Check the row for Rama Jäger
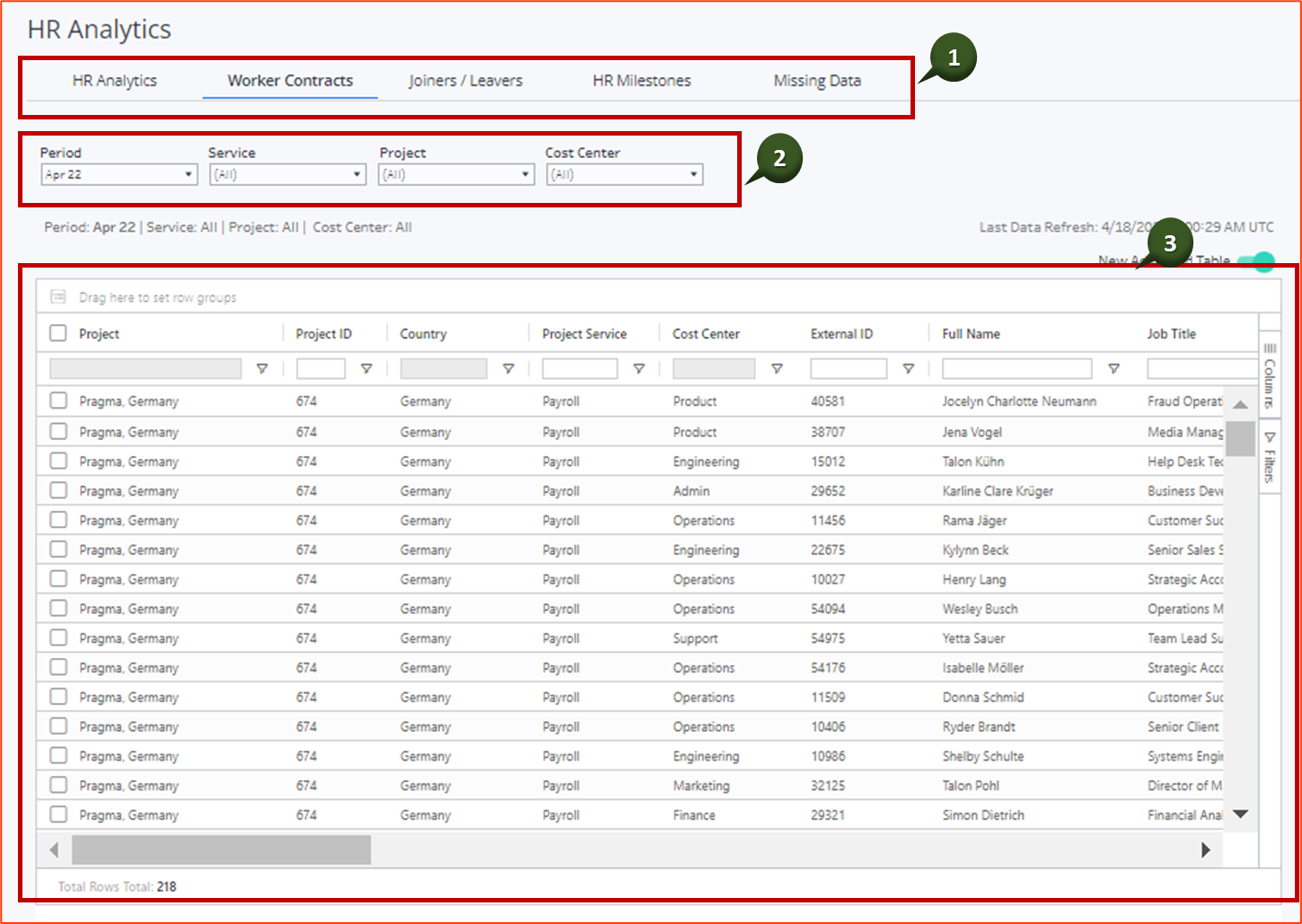This screenshot has width=1302, height=924. (x=58, y=521)
